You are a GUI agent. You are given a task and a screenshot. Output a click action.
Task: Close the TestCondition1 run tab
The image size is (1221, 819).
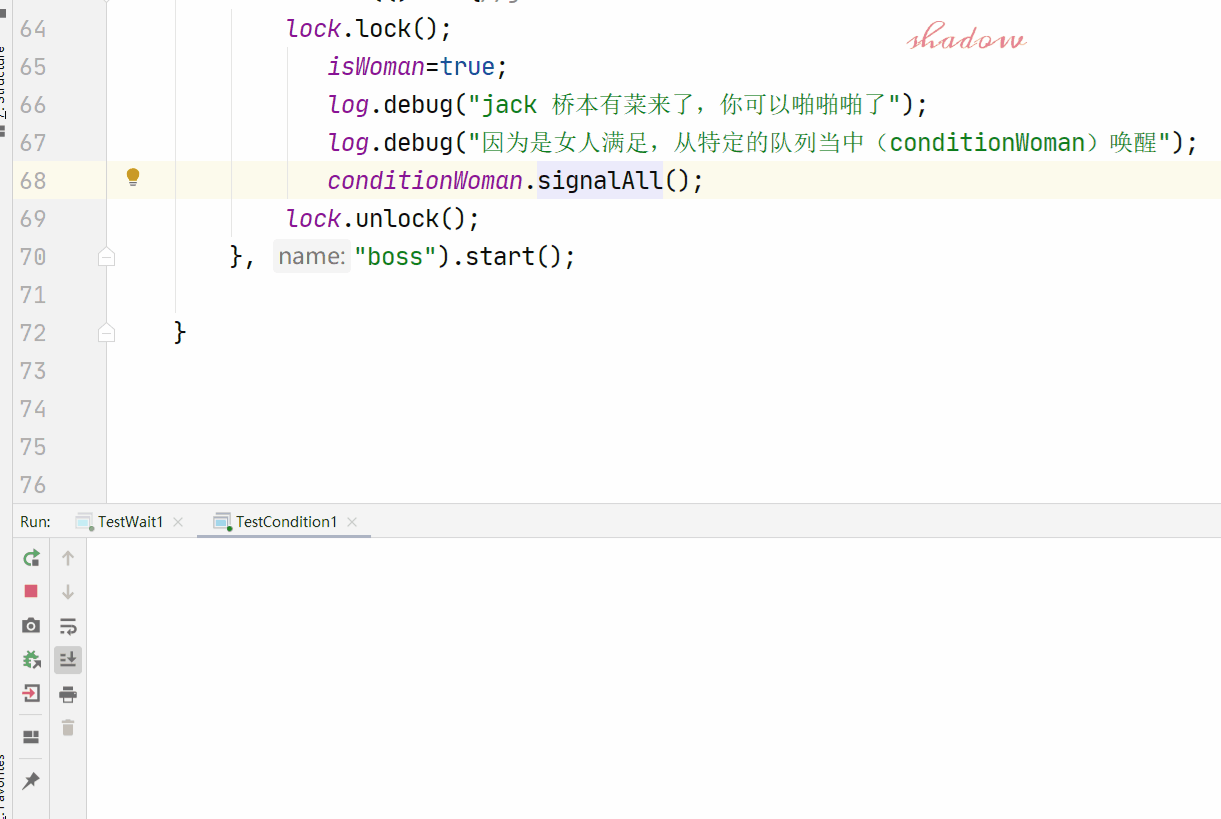[x=352, y=522]
